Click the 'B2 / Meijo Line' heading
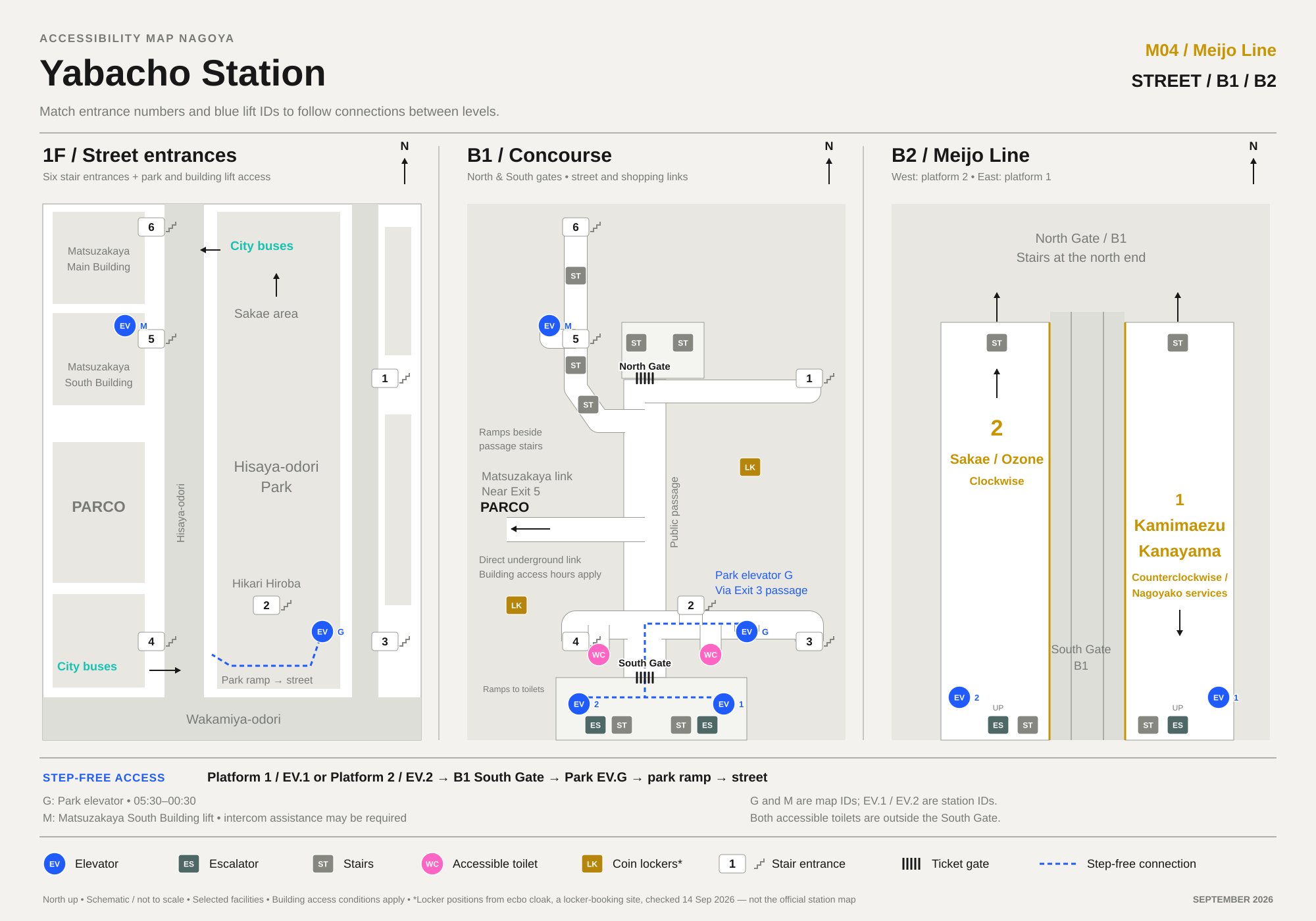 [961, 155]
